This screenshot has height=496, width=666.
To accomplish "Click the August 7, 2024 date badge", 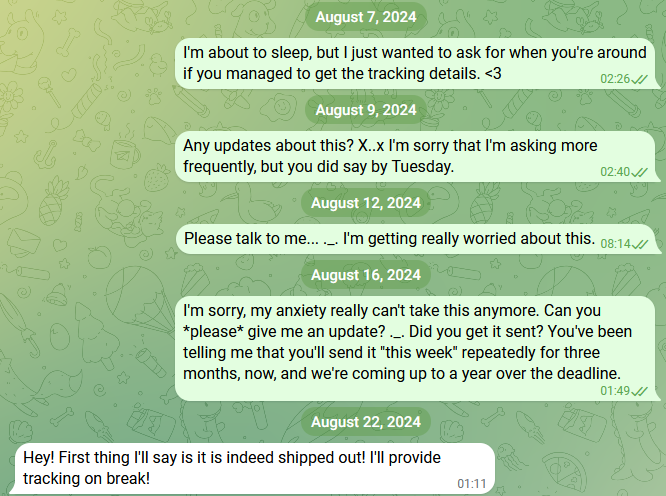I will (x=365, y=17).
